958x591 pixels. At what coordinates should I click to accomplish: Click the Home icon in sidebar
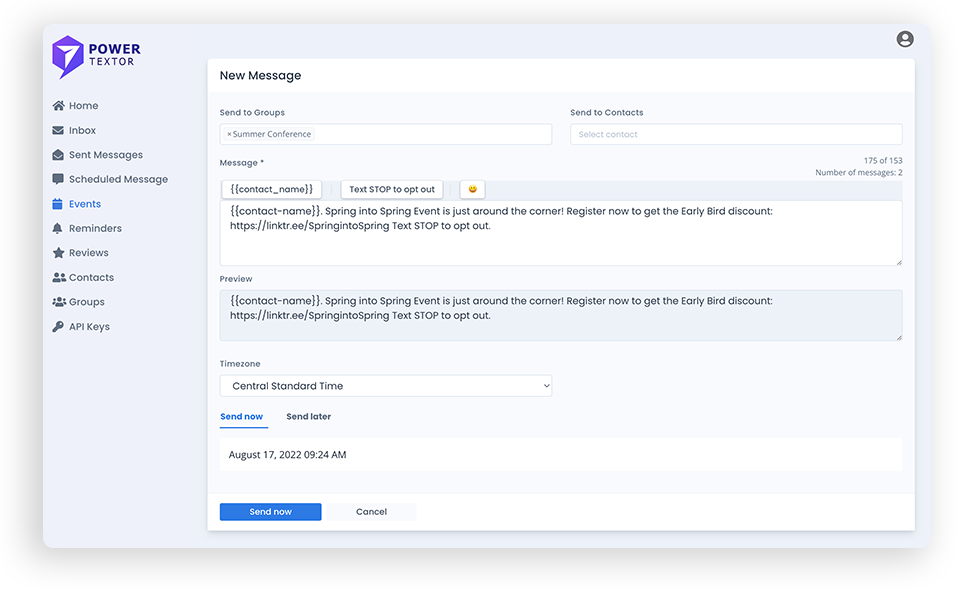59,106
